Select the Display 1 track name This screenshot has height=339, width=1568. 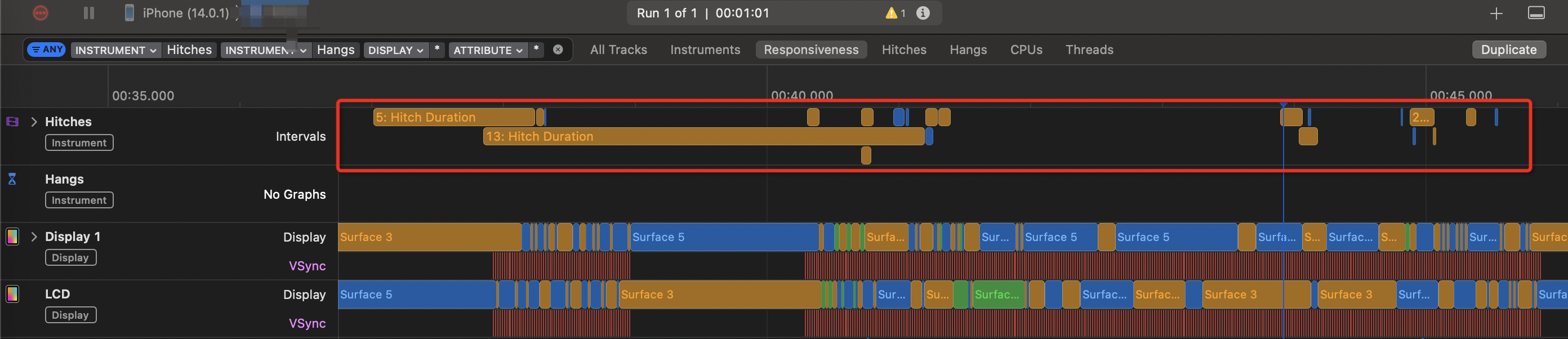(73, 237)
